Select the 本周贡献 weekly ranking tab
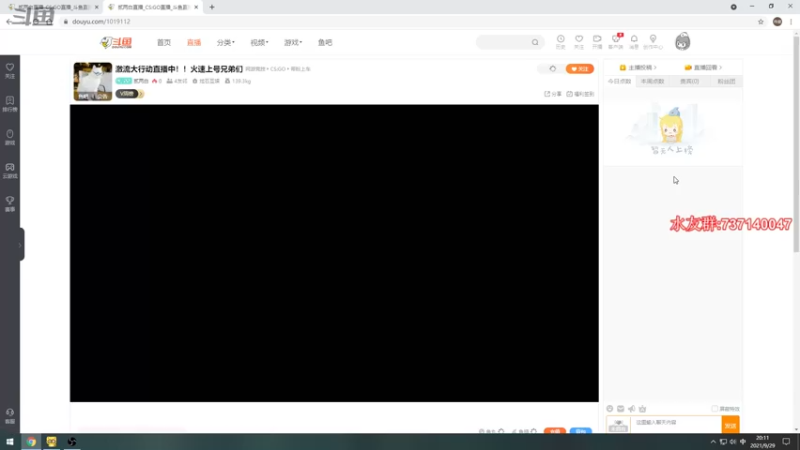The width and height of the screenshot is (800, 450). (653, 81)
